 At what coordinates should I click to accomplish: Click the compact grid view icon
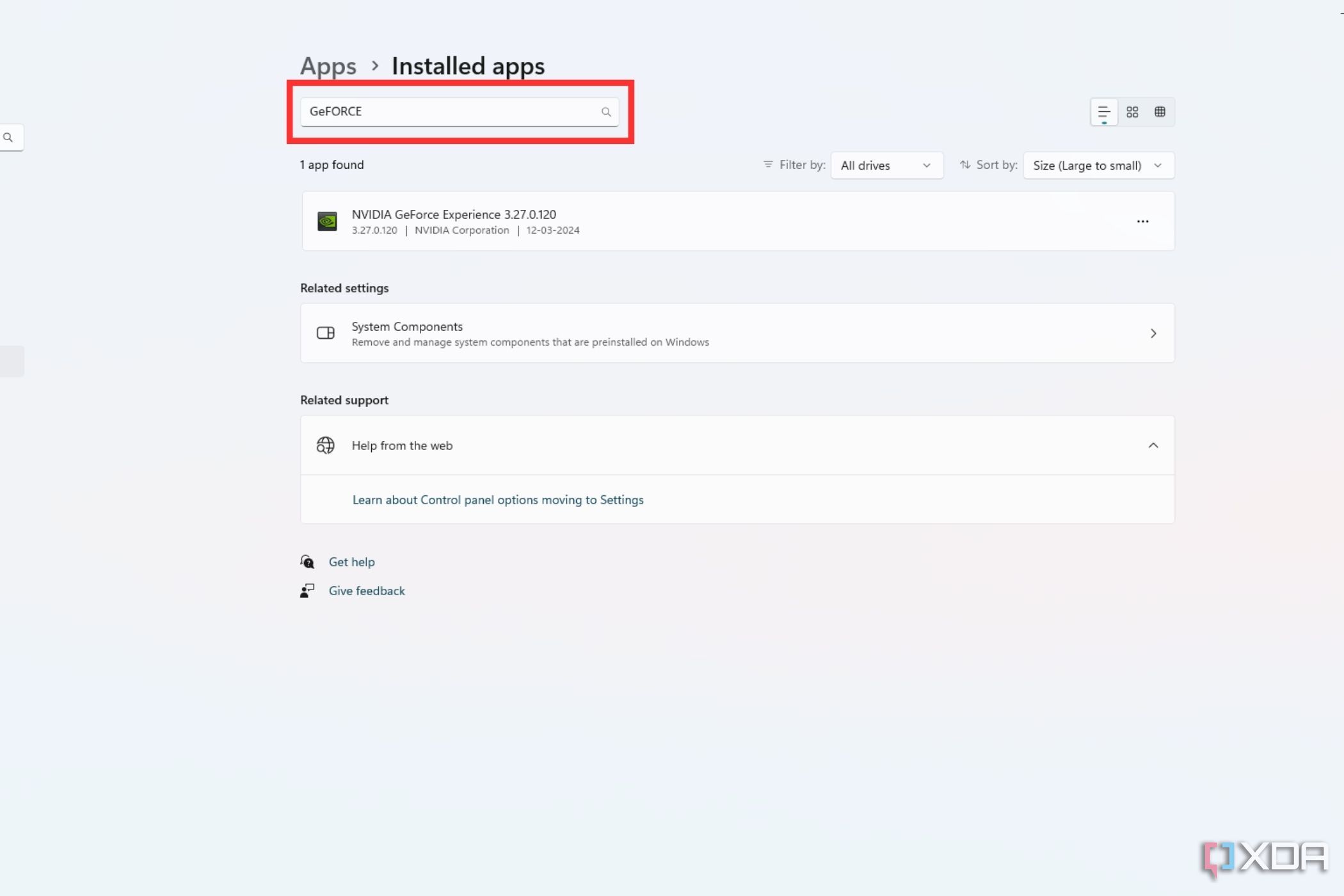coord(1160,112)
